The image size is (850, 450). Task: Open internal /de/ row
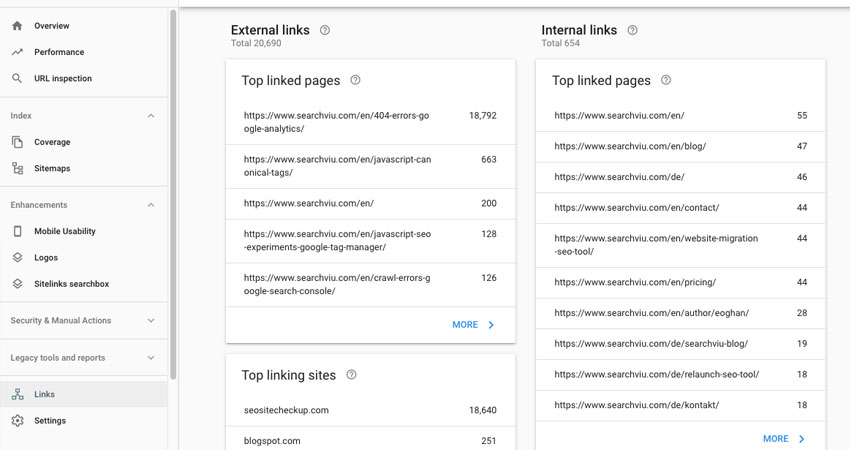[x=680, y=177]
